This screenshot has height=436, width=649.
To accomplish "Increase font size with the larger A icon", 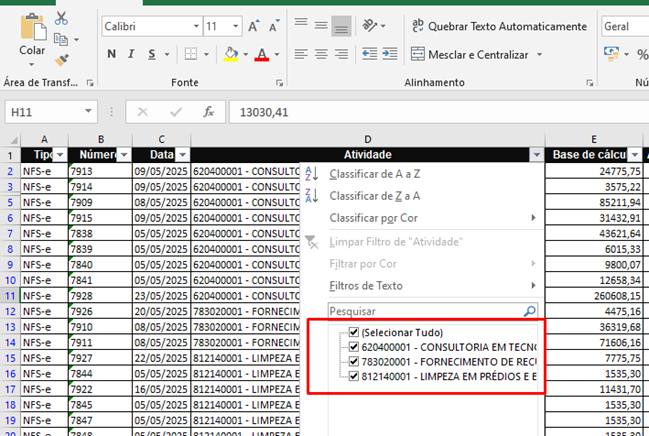I will tap(253, 26).
